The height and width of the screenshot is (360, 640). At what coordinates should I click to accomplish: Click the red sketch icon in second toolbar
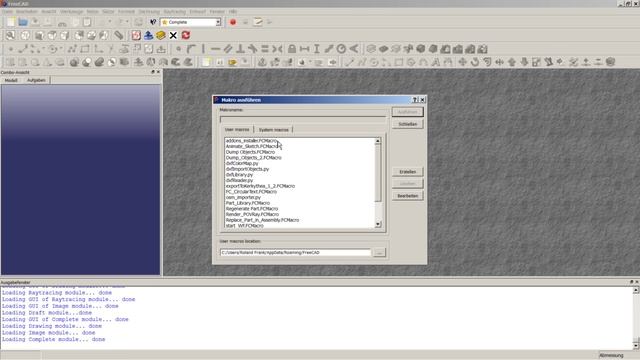pyautogui.click(x=136, y=36)
